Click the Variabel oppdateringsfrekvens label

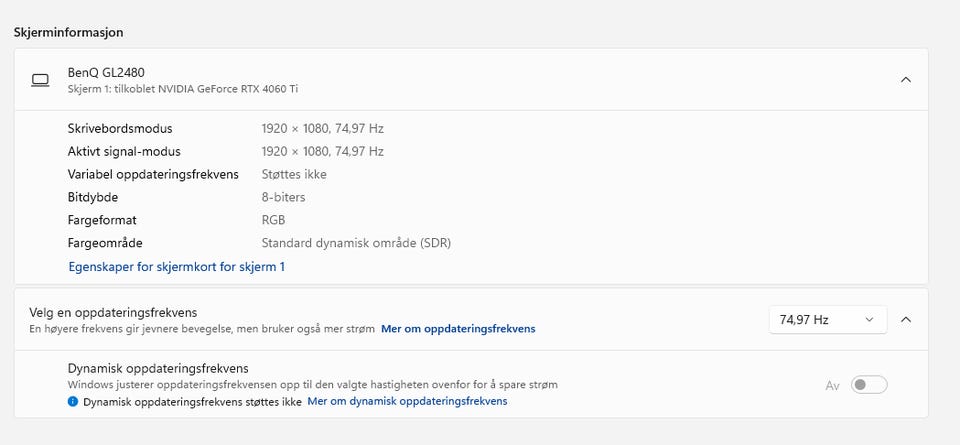(x=153, y=174)
